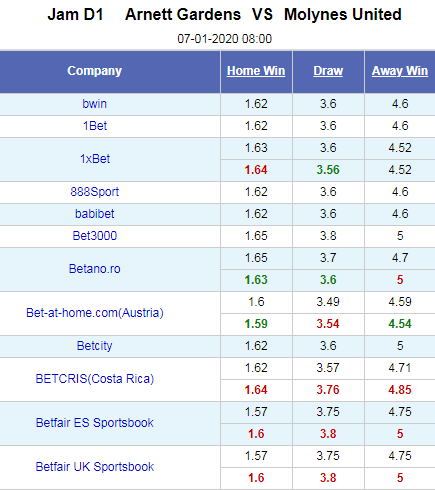The width and height of the screenshot is (435, 490).
Task: Open the Betcity company link
Action: [x=95, y=346]
